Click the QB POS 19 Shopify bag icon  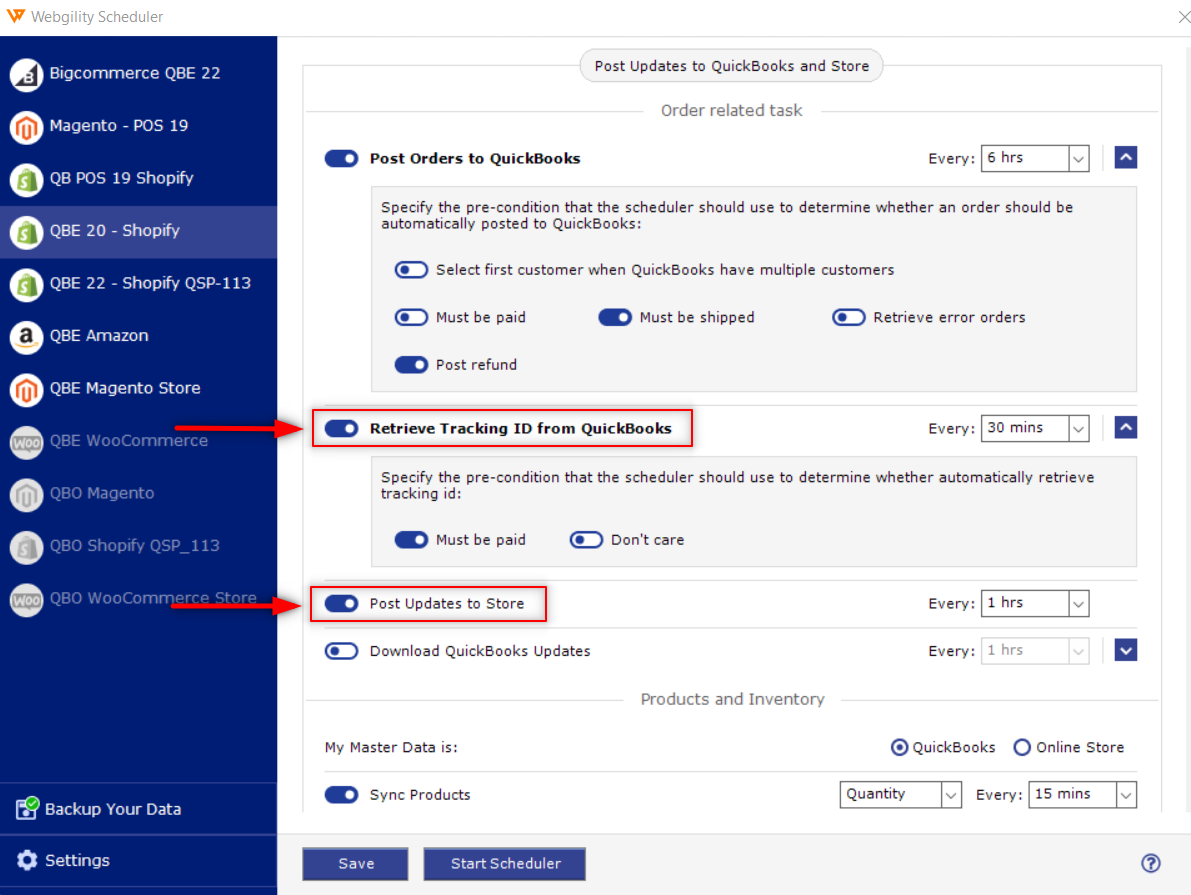(x=27, y=179)
